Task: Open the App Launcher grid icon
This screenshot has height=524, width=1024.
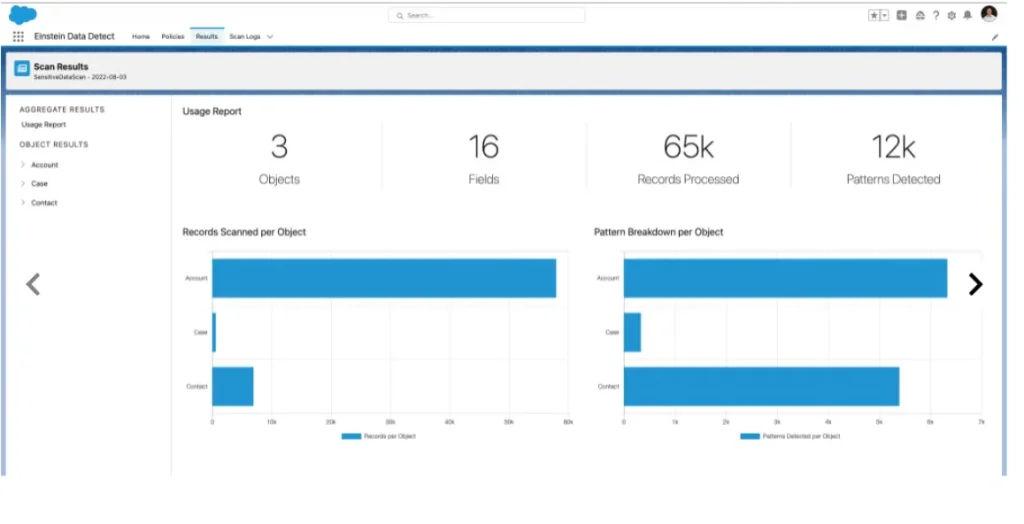Action: coord(18,37)
